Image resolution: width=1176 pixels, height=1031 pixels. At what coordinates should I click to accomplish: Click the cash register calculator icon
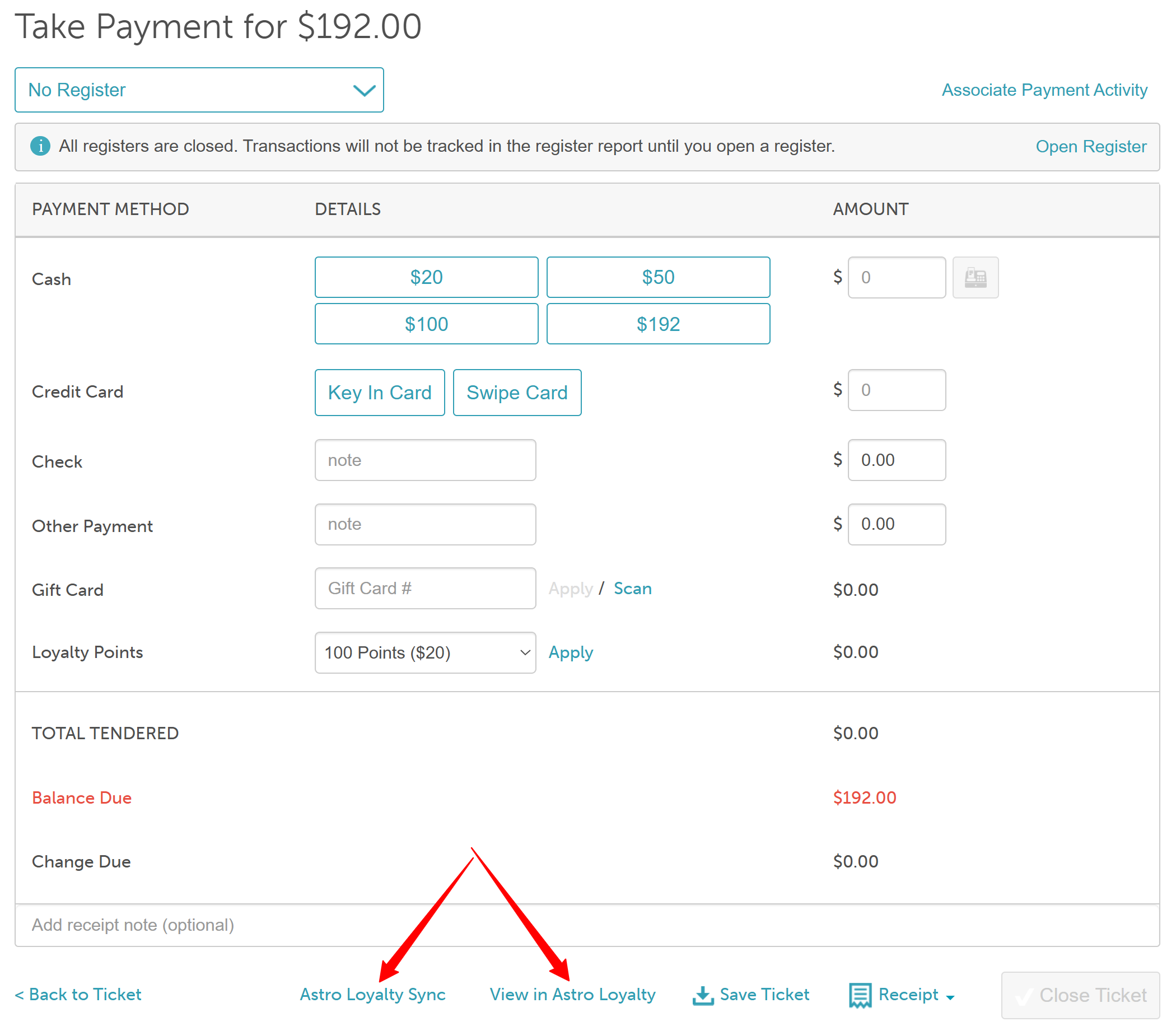point(974,277)
